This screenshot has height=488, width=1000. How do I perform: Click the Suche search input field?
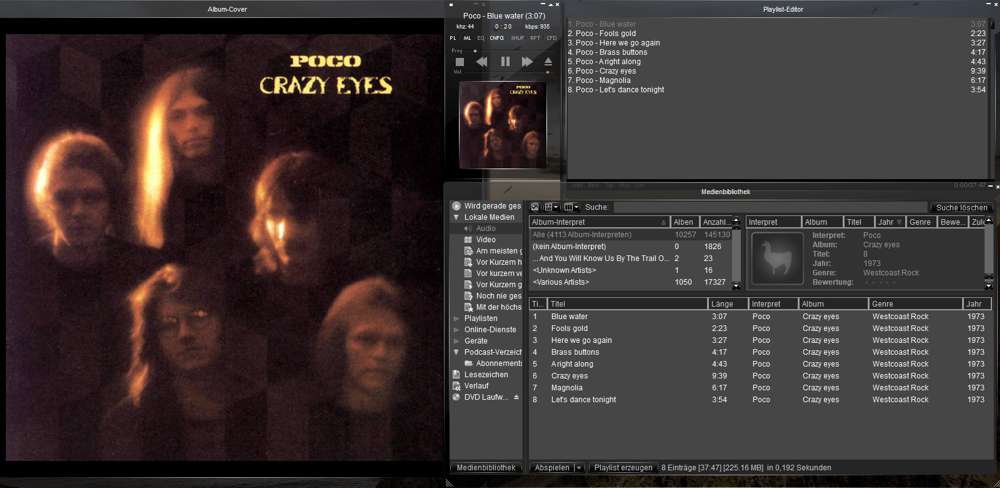tap(770, 207)
